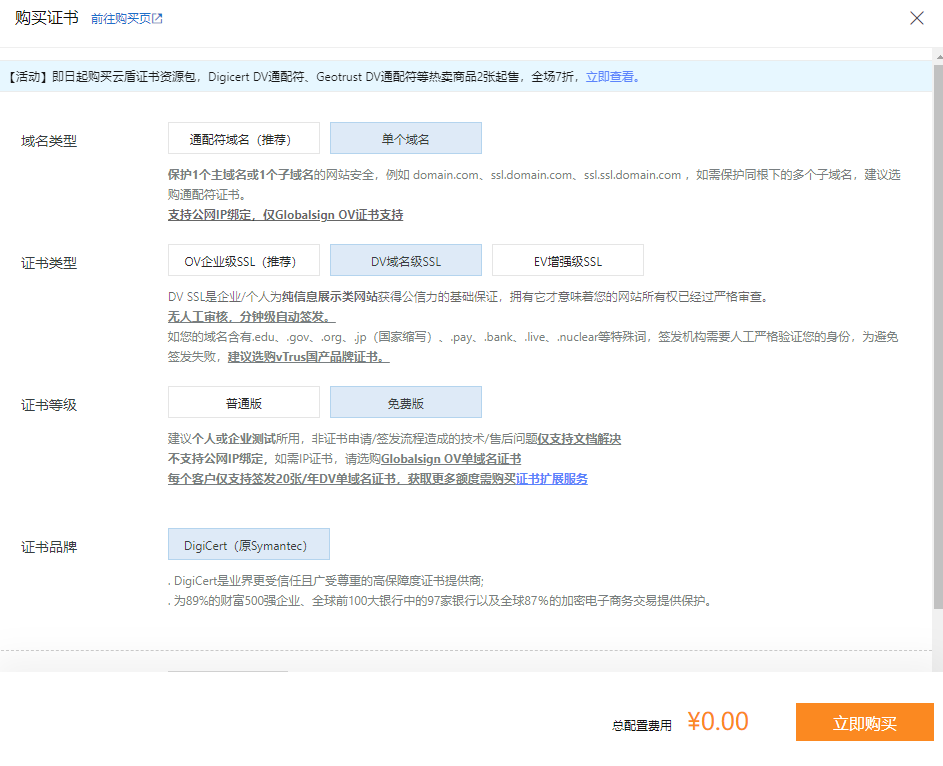Click the 证书品牌 label
This screenshot has width=943, height=766.
(x=49, y=547)
